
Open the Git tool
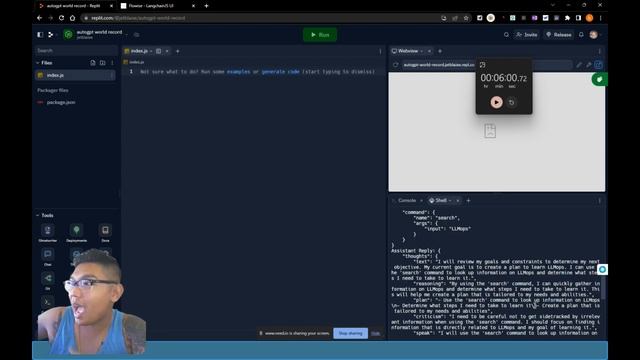(48, 281)
